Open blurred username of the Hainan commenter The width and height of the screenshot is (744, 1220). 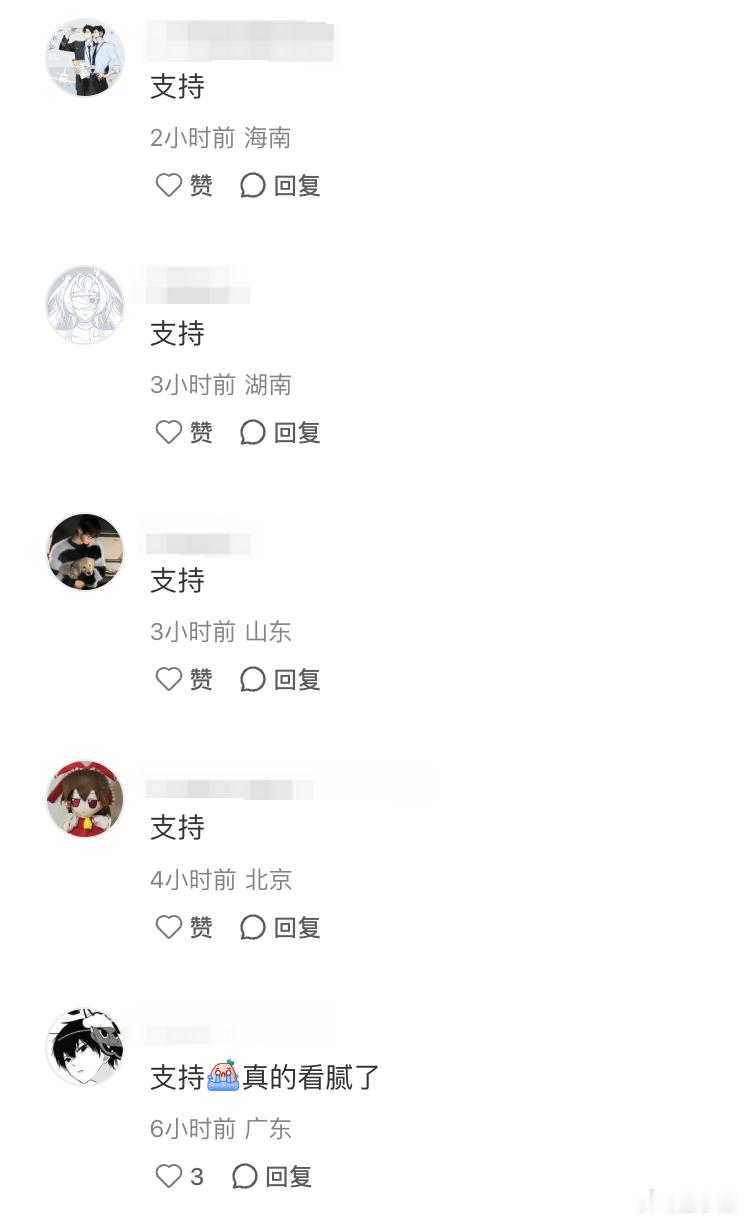point(240,41)
